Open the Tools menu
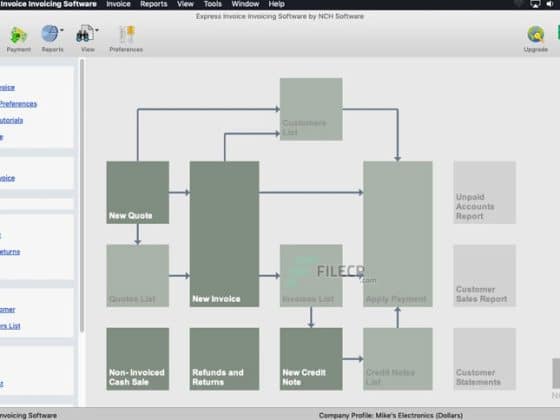The width and height of the screenshot is (560, 420). [212, 4]
